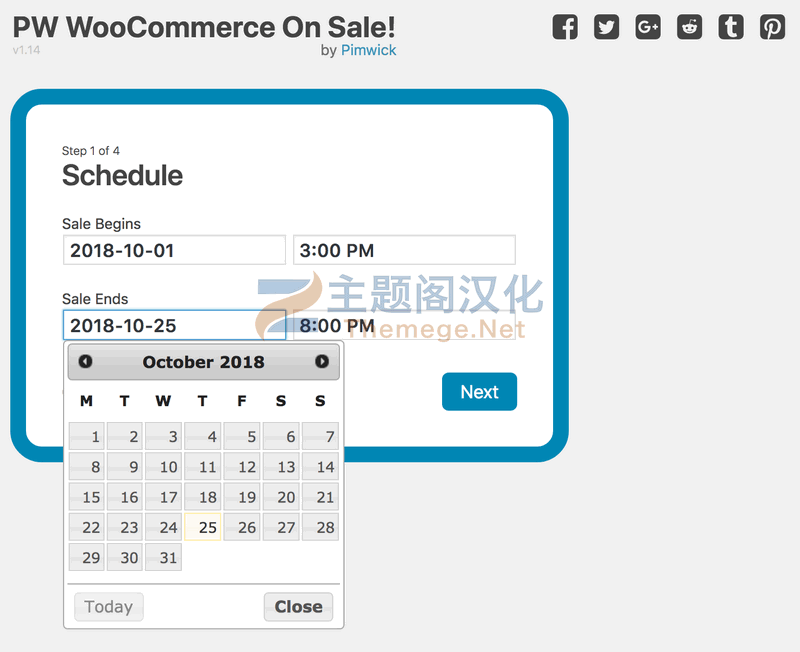Close the datepicker popup
Screen dimensions: 800x652
[x=298, y=607]
